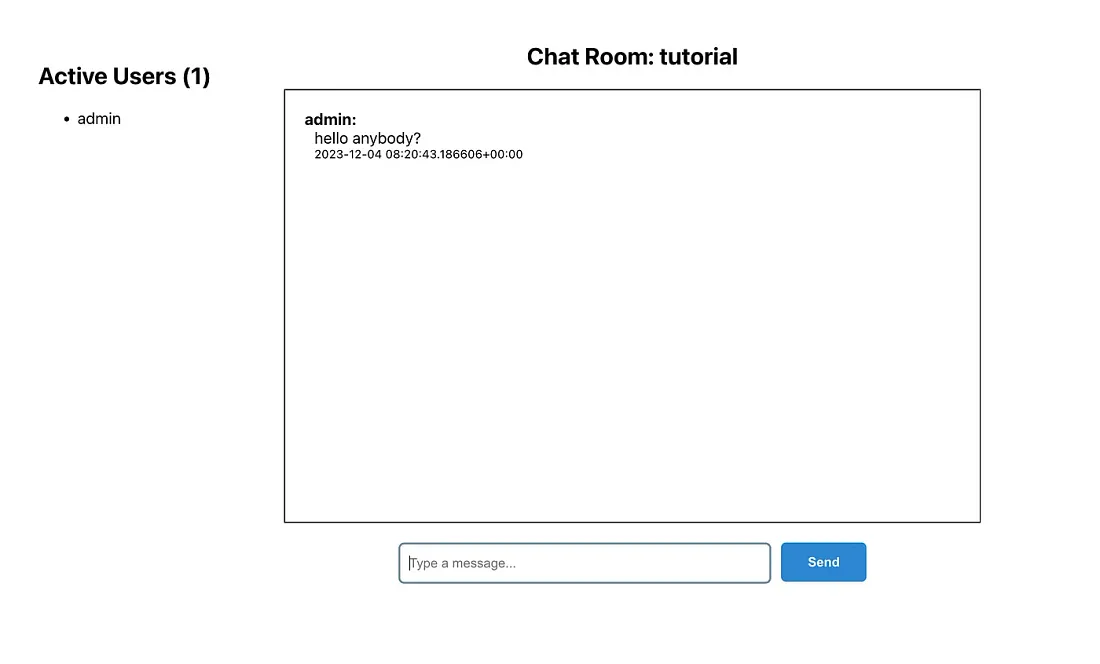This screenshot has height=664, width=1100.
Task: Click the word 'hello' in the message
Action: [x=331, y=138]
